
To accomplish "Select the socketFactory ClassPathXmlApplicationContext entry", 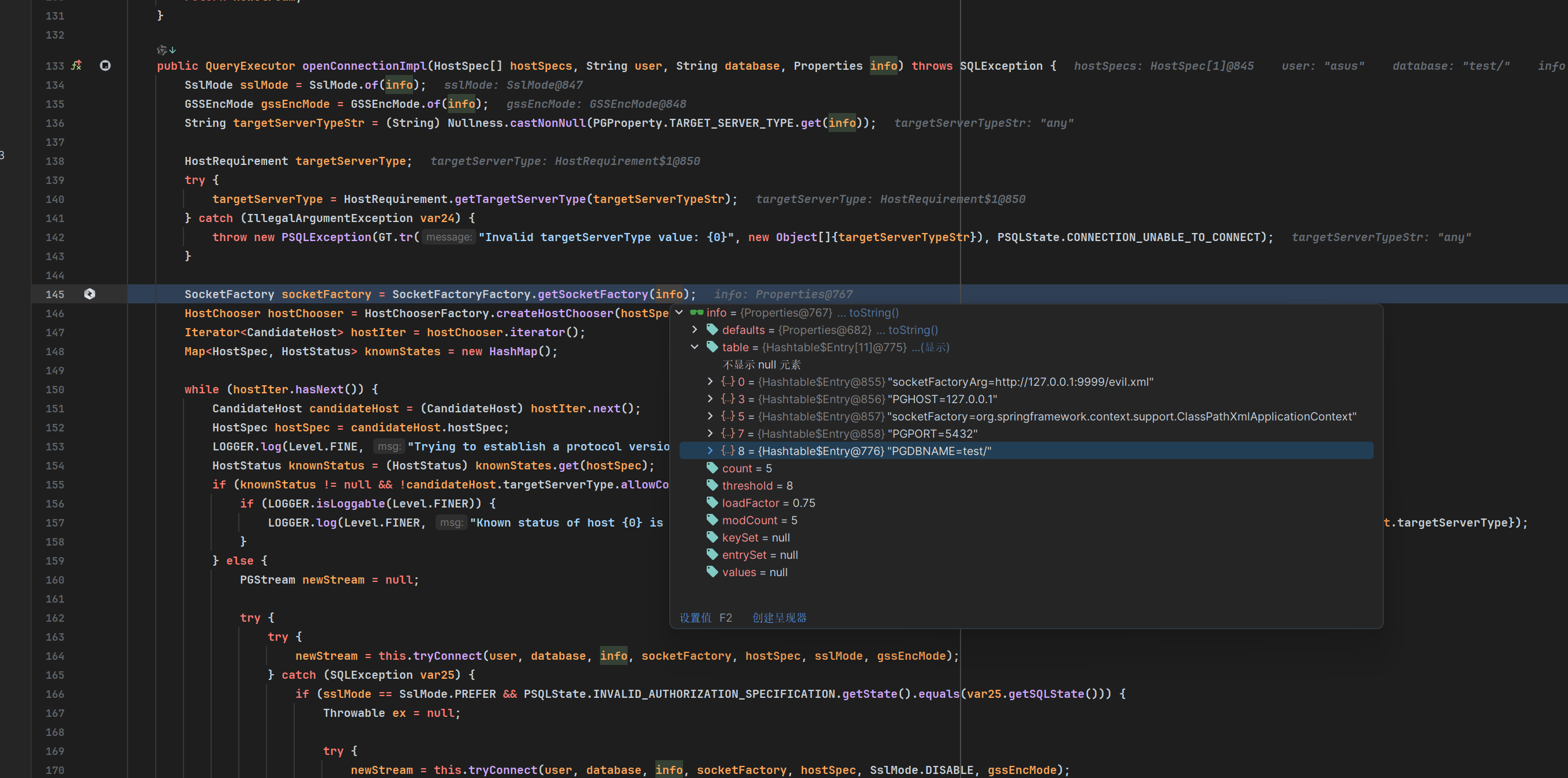I will (1120, 416).
